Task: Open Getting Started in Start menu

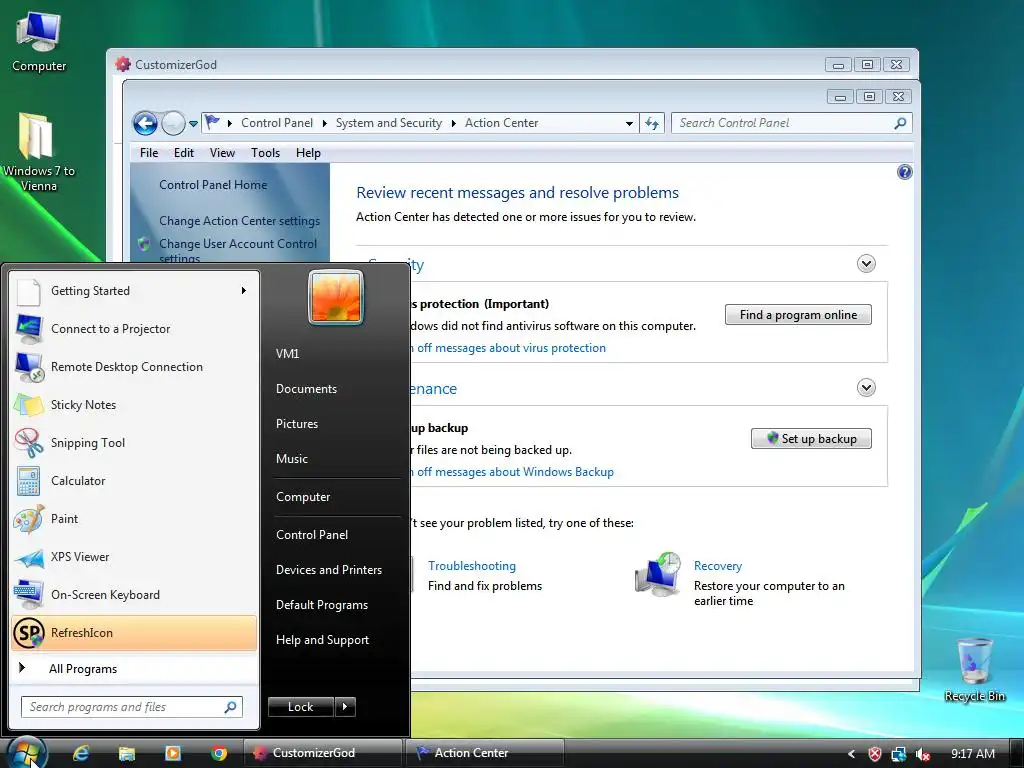Action: pyautogui.click(x=134, y=291)
